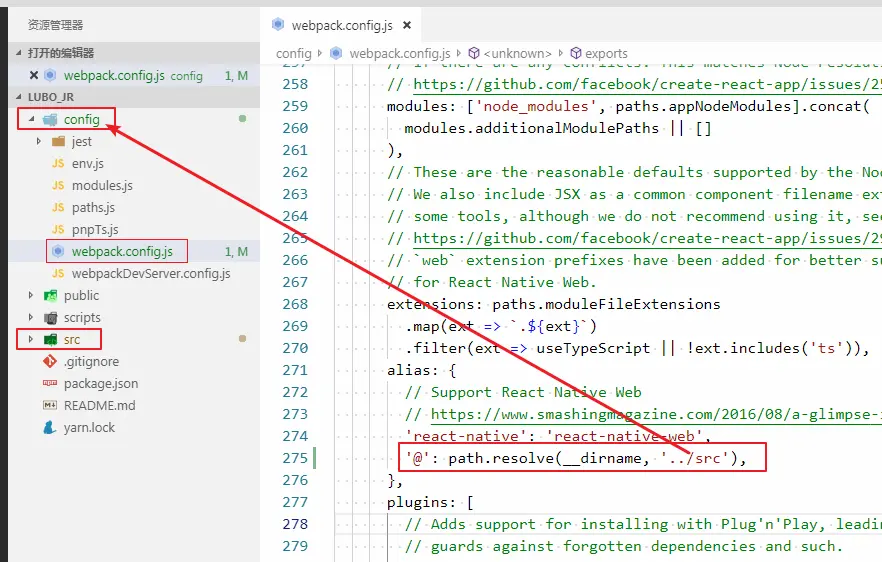The width and height of the screenshot is (882, 562).
Task: Click the JS icon of modules.js
Action: (58, 185)
